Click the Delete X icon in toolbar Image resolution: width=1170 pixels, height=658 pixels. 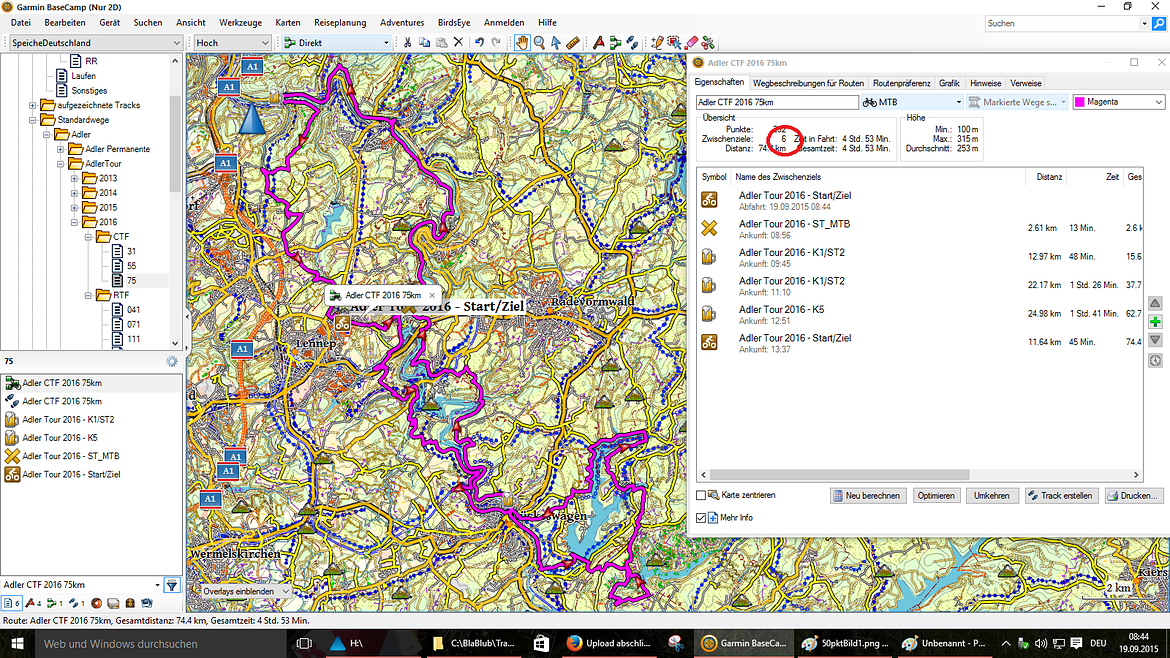tap(458, 43)
